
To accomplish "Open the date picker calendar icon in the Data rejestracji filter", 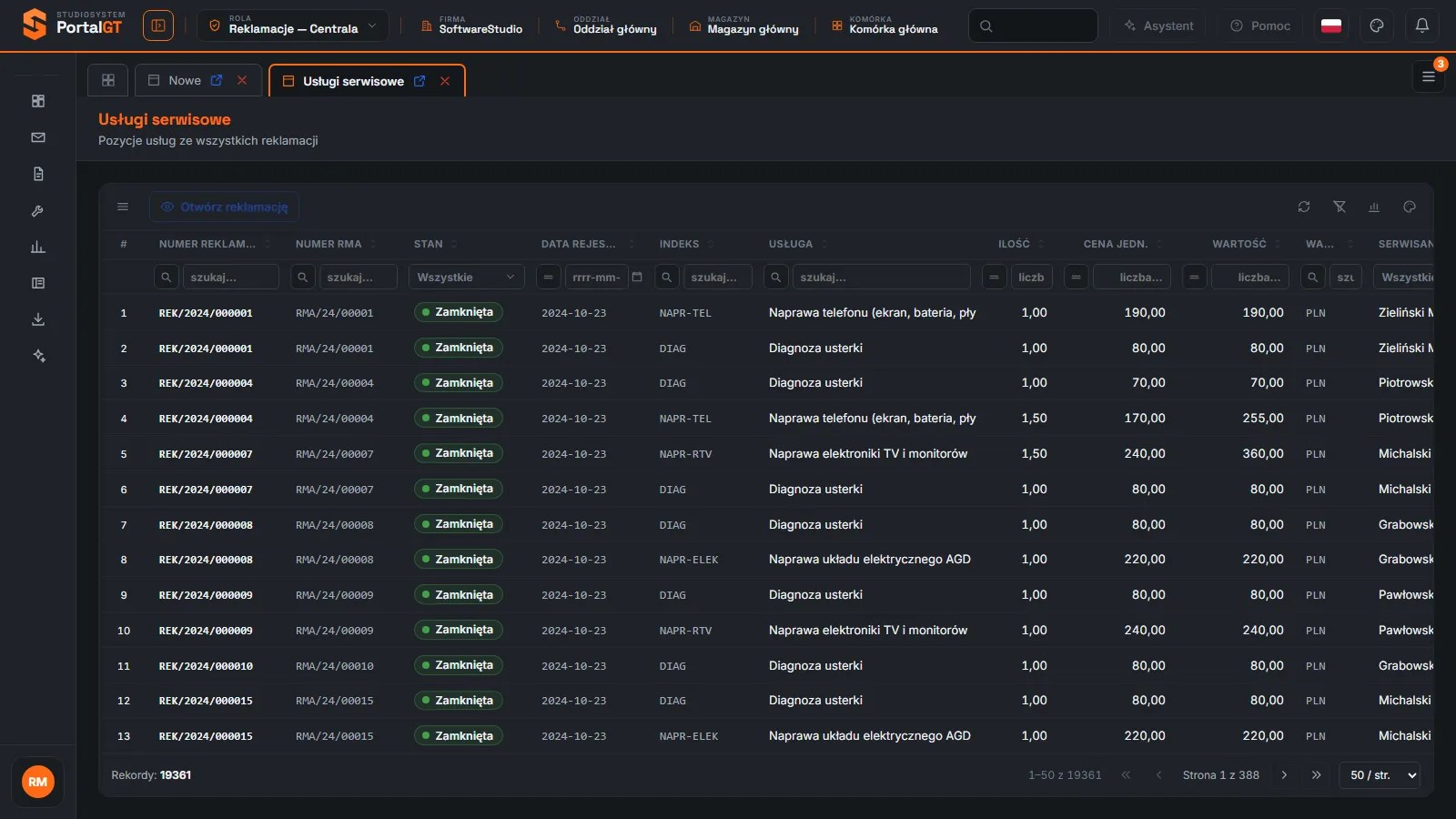I will point(637,277).
